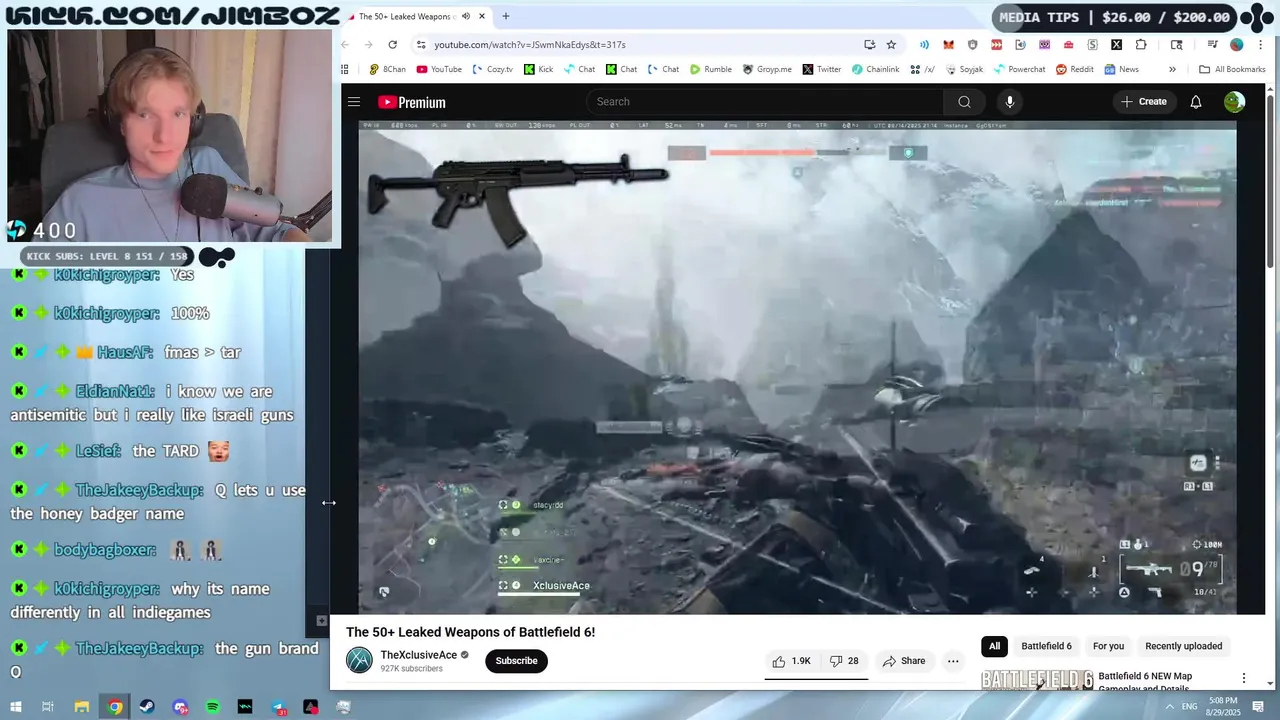The image size is (1280, 720).
Task: Open the Reddit bookmark
Action: click(1075, 70)
